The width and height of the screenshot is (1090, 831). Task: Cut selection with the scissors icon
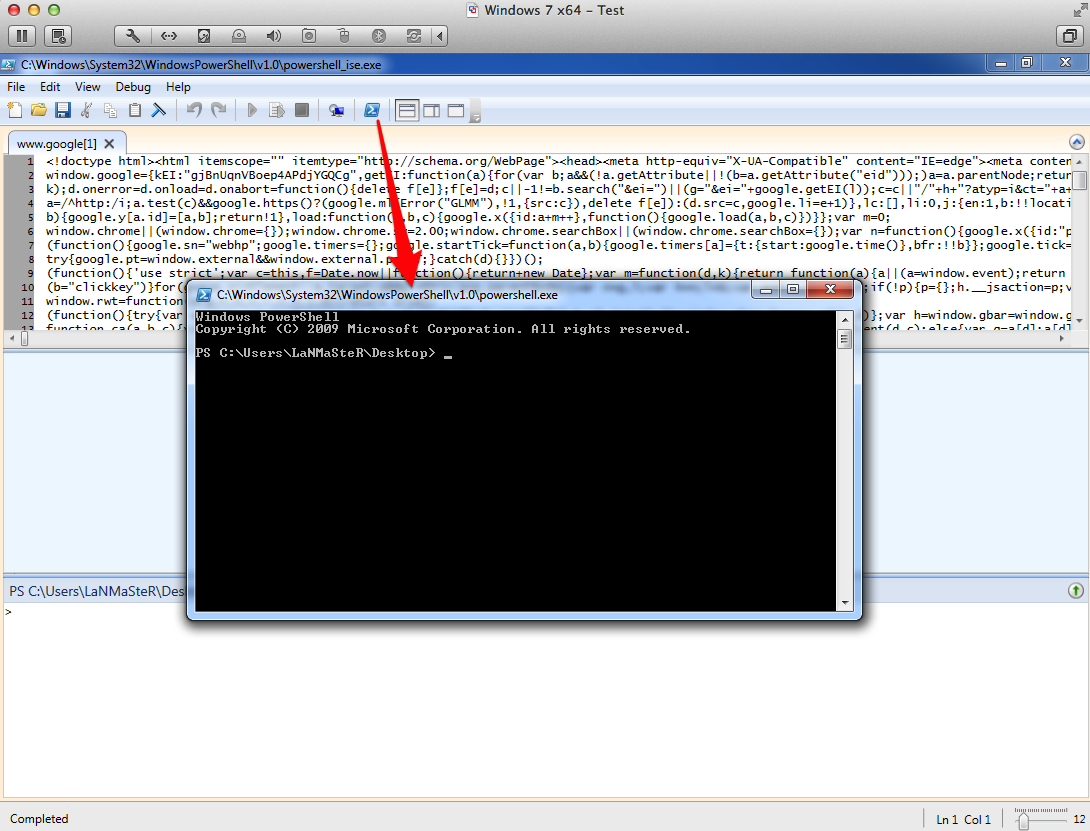coord(87,110)
